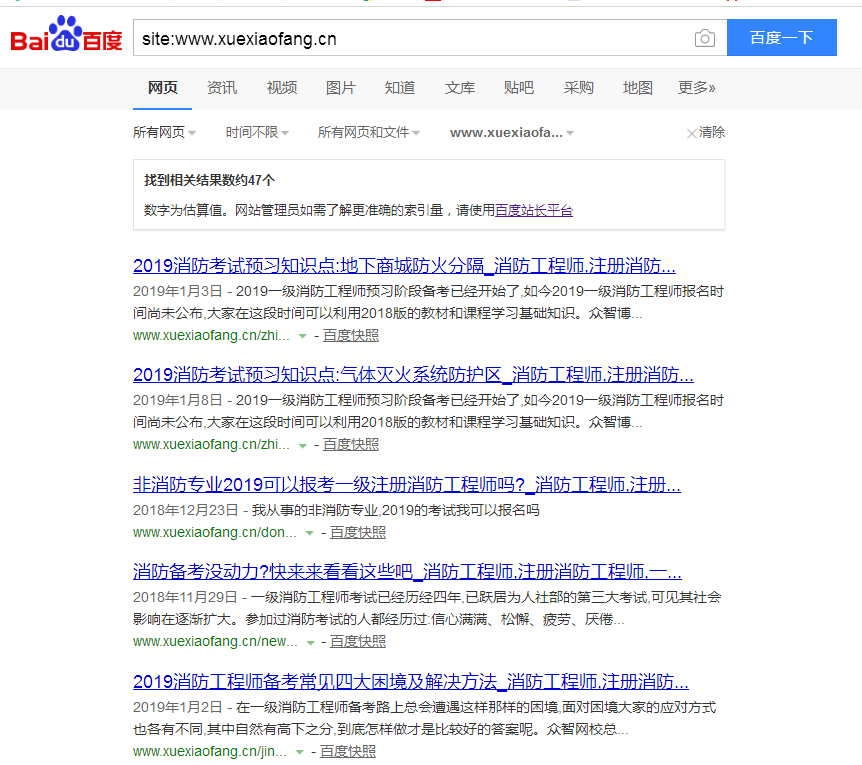862x765 pixels.
Task: Expand arrow beside xuexiaofang.cn/jin... URL
Action: pyautogui.click(x=300, y=752)
